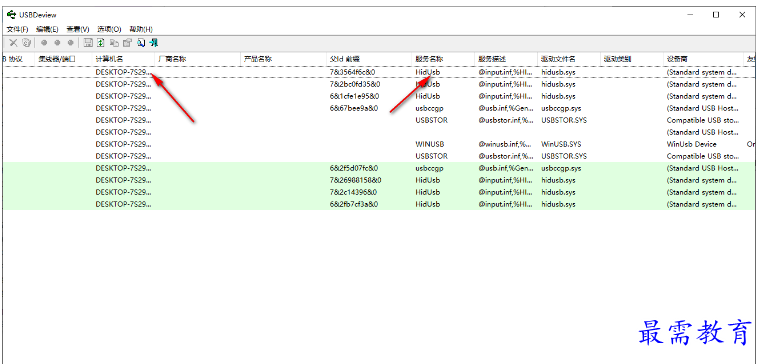
Task: Select the row with 7&3564f6c&0
Action: [x=379, y=72]
